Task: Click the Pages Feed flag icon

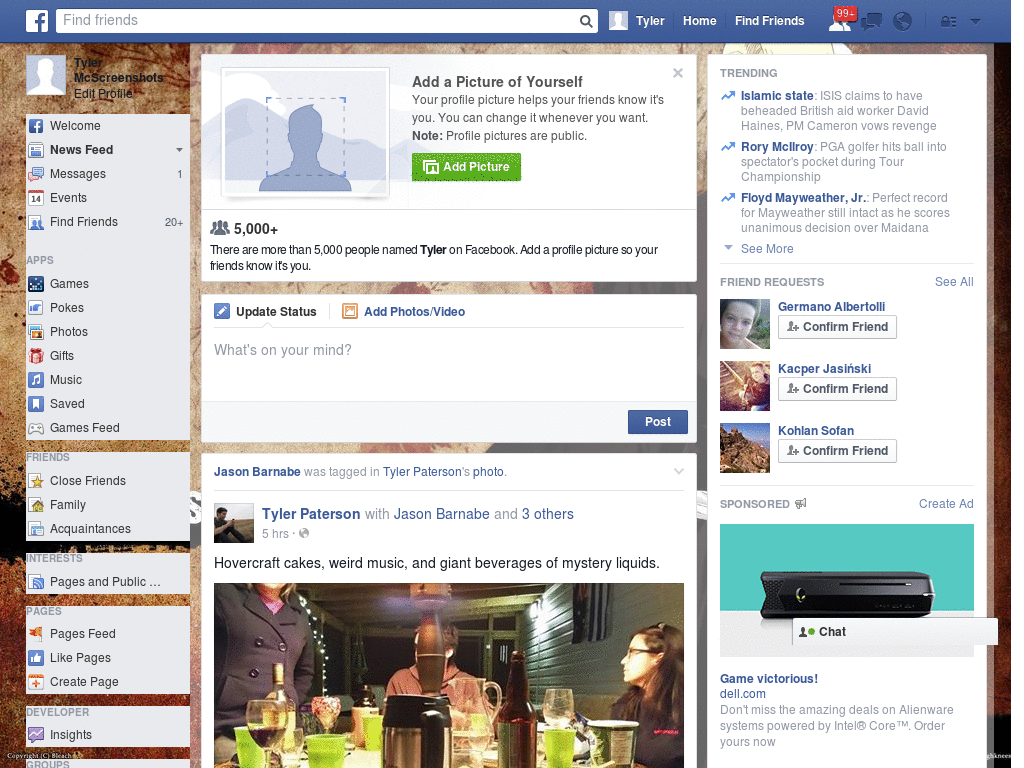Action: pos(36,633)
